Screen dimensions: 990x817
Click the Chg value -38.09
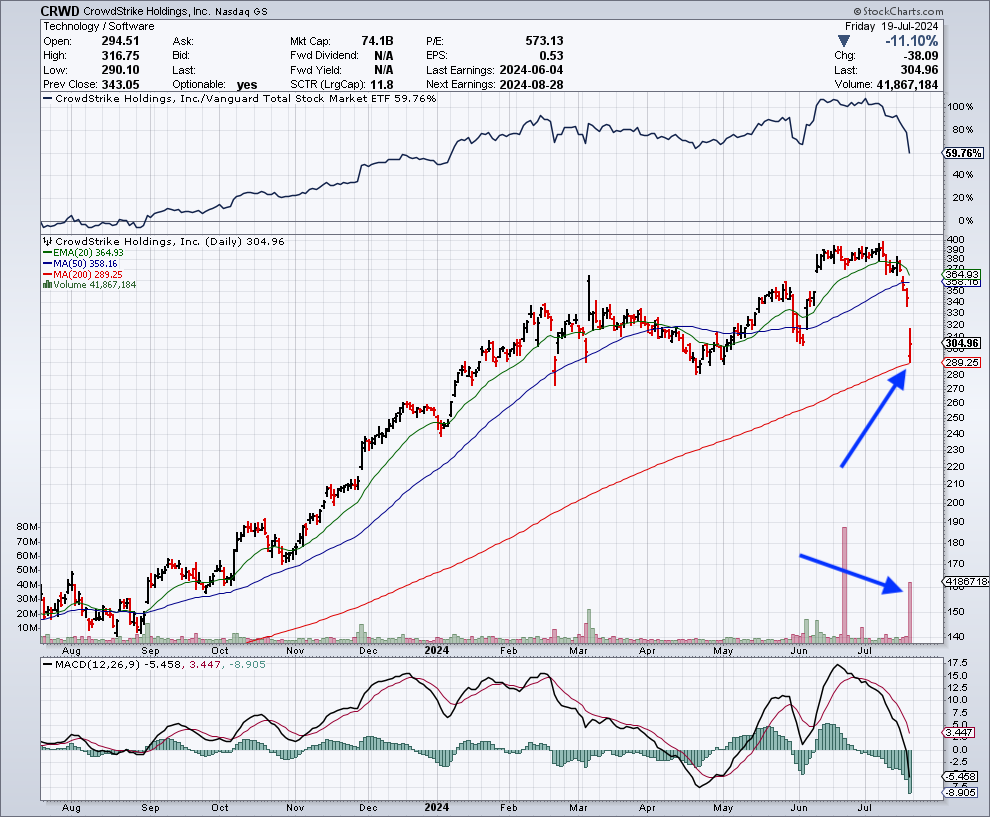click(921, 56)
